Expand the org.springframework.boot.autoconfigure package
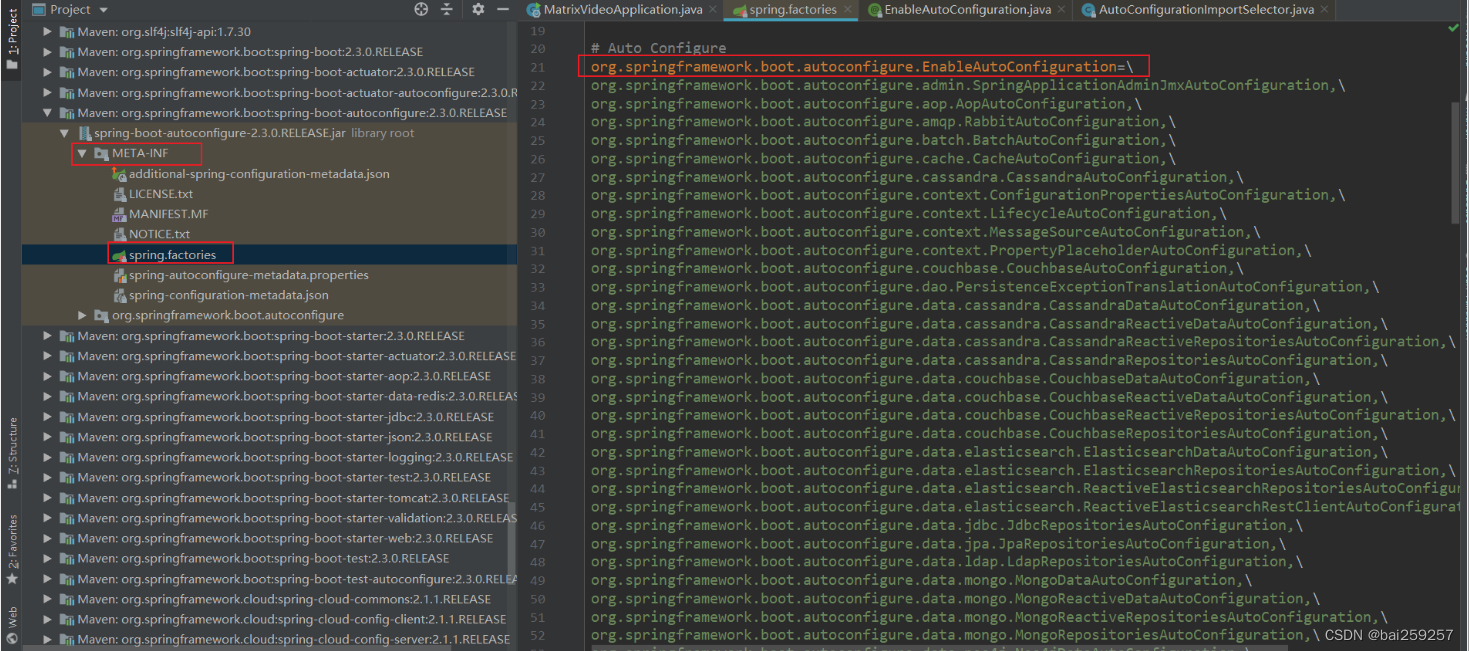This screenshot has height=651, width=1469. click(84, 315)
